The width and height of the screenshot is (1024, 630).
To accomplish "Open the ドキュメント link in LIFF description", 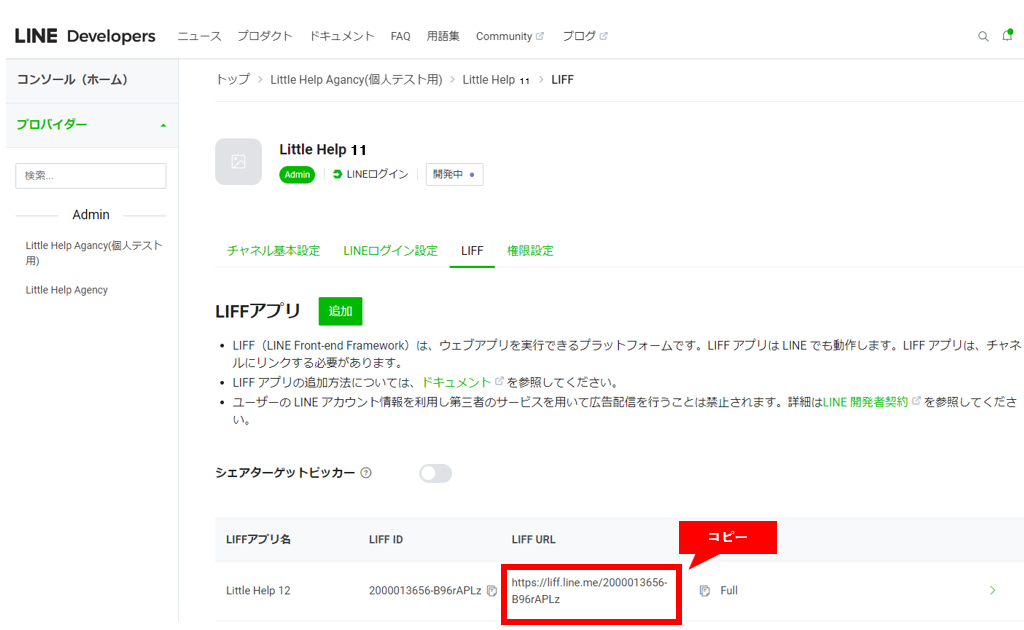I will 456,382.
